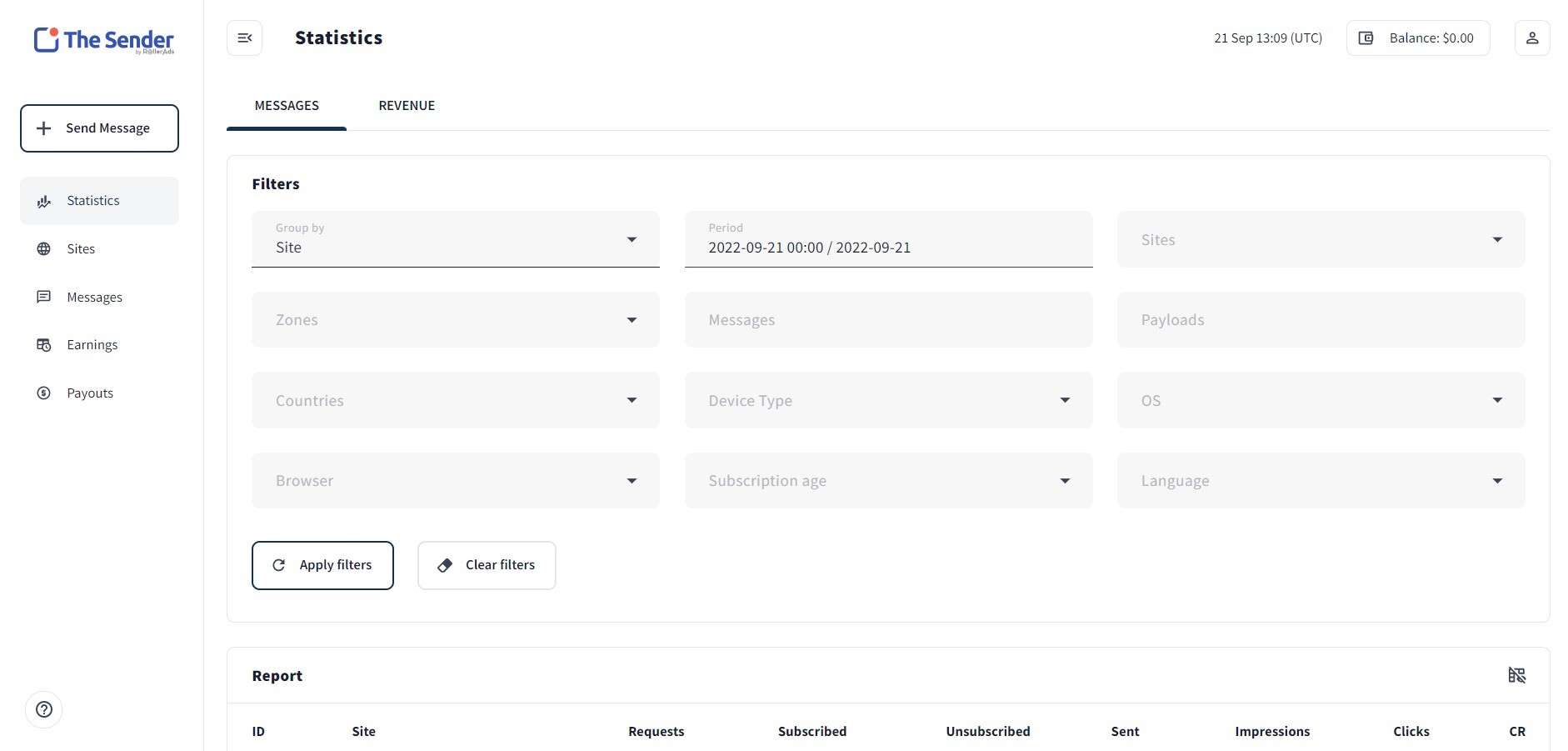Open report column settings icon
Viewport: 1568px width, 751px height.
click(x=1516, y=675)
